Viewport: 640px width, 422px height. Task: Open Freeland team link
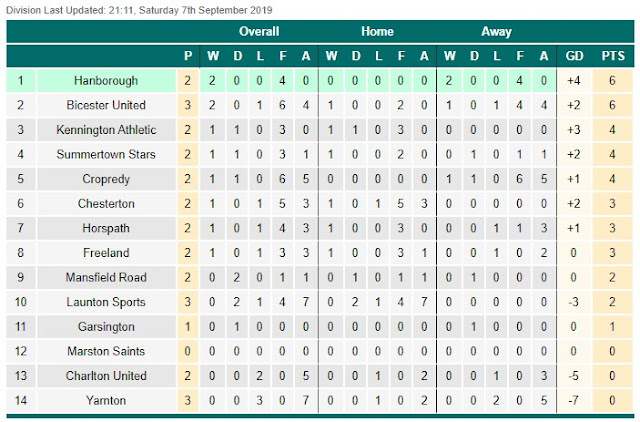(x=106, y=253)
